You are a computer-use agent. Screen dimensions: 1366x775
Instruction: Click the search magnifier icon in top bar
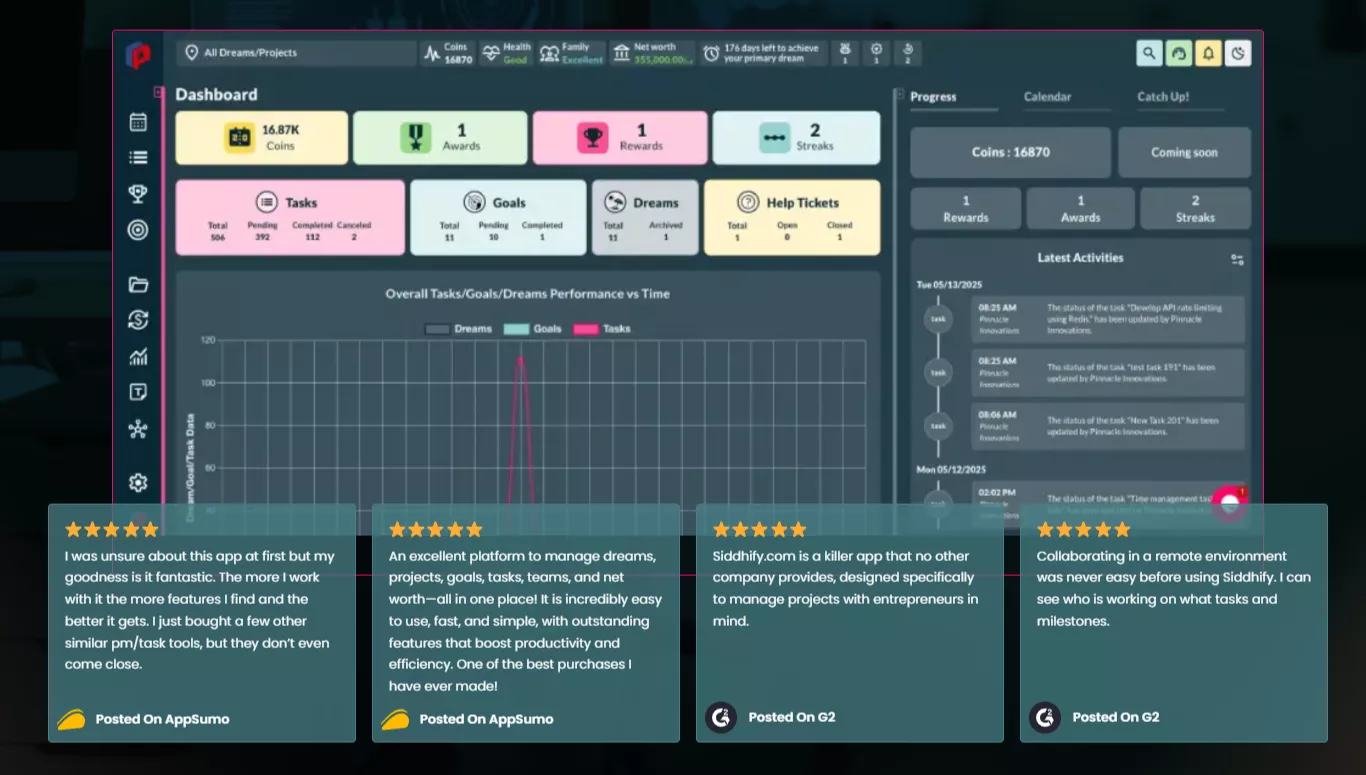[x=1149, y=53]
